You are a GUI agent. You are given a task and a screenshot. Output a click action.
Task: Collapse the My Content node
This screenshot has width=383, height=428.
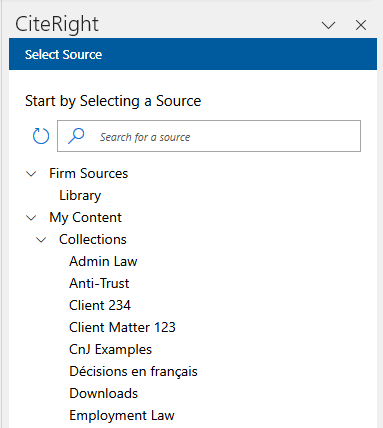click(31, 218)
